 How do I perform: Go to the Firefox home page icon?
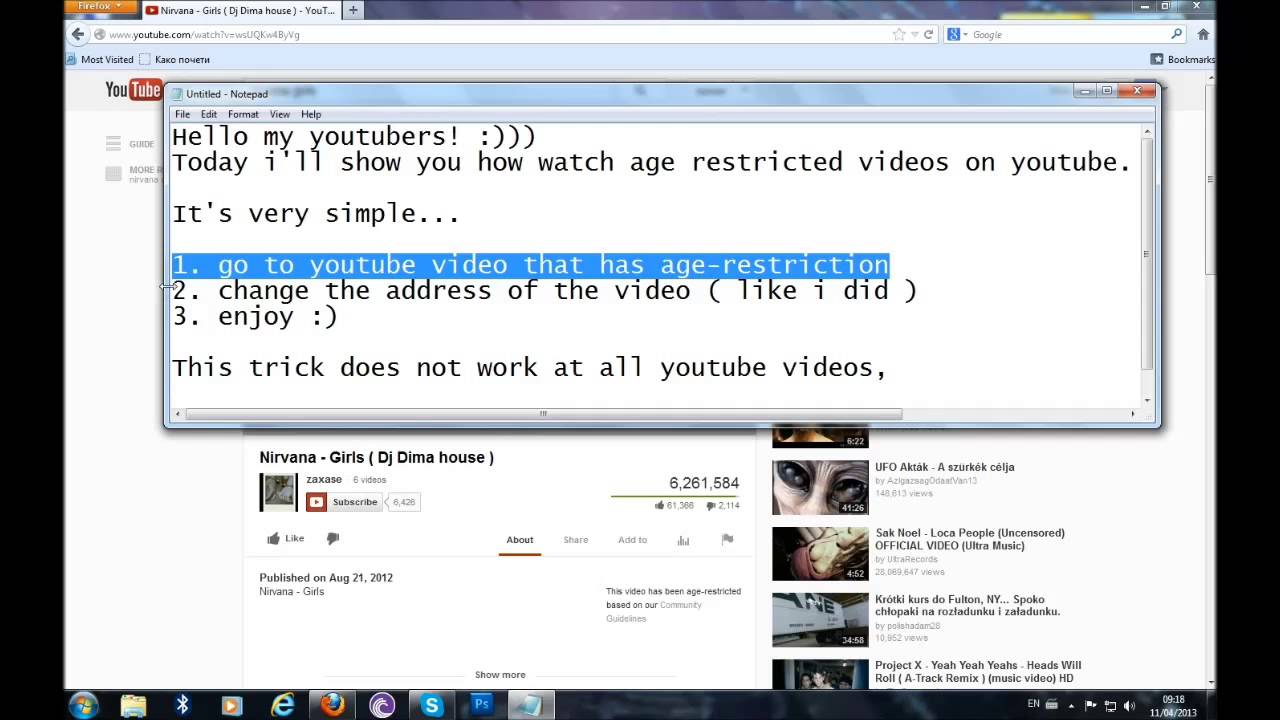pyautogui.click(x=1203, y=34)
